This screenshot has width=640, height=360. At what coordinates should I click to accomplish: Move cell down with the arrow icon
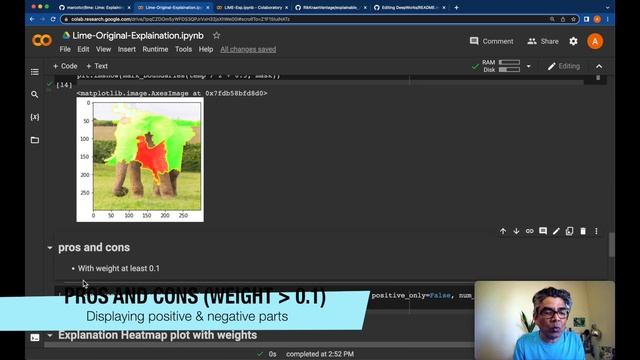click(x=516, y=231)
